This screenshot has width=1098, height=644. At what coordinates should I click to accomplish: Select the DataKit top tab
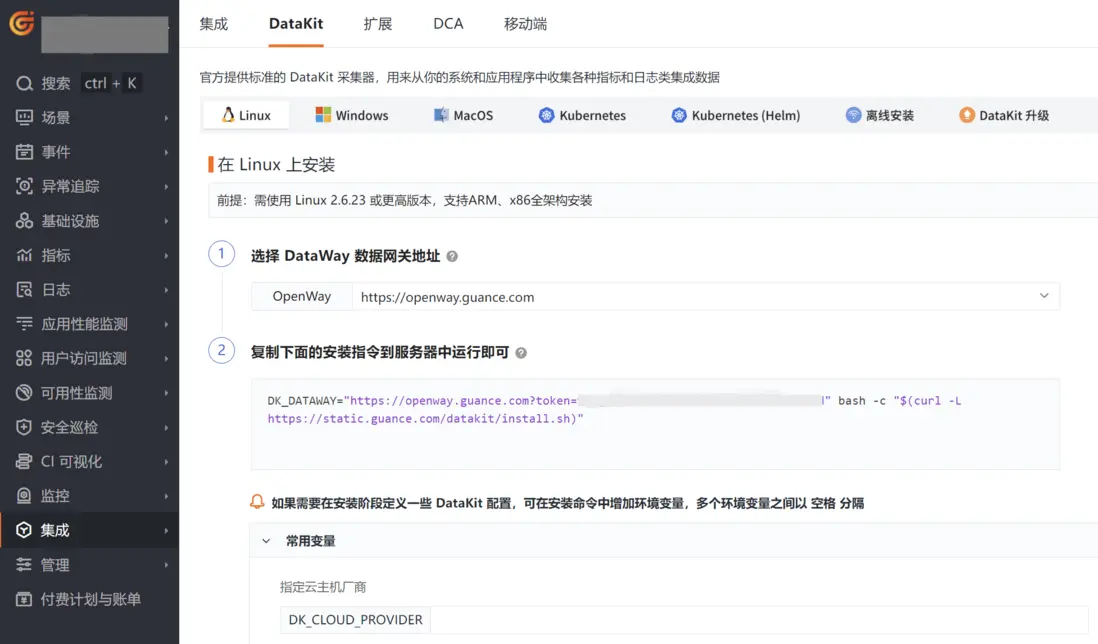coord(296,24)
